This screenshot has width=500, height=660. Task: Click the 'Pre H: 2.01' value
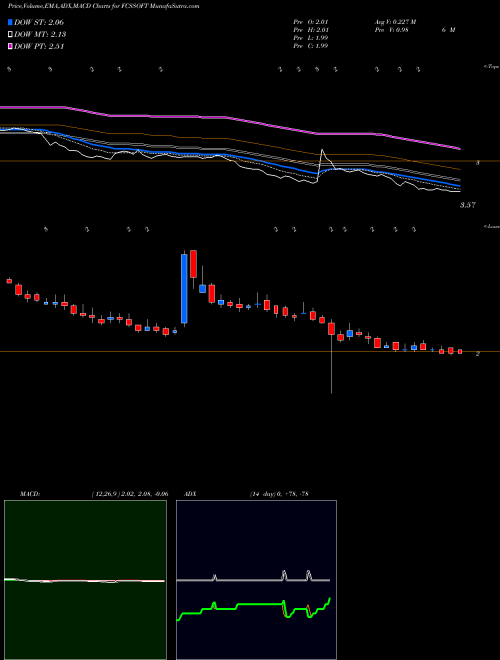pos(311,30)
